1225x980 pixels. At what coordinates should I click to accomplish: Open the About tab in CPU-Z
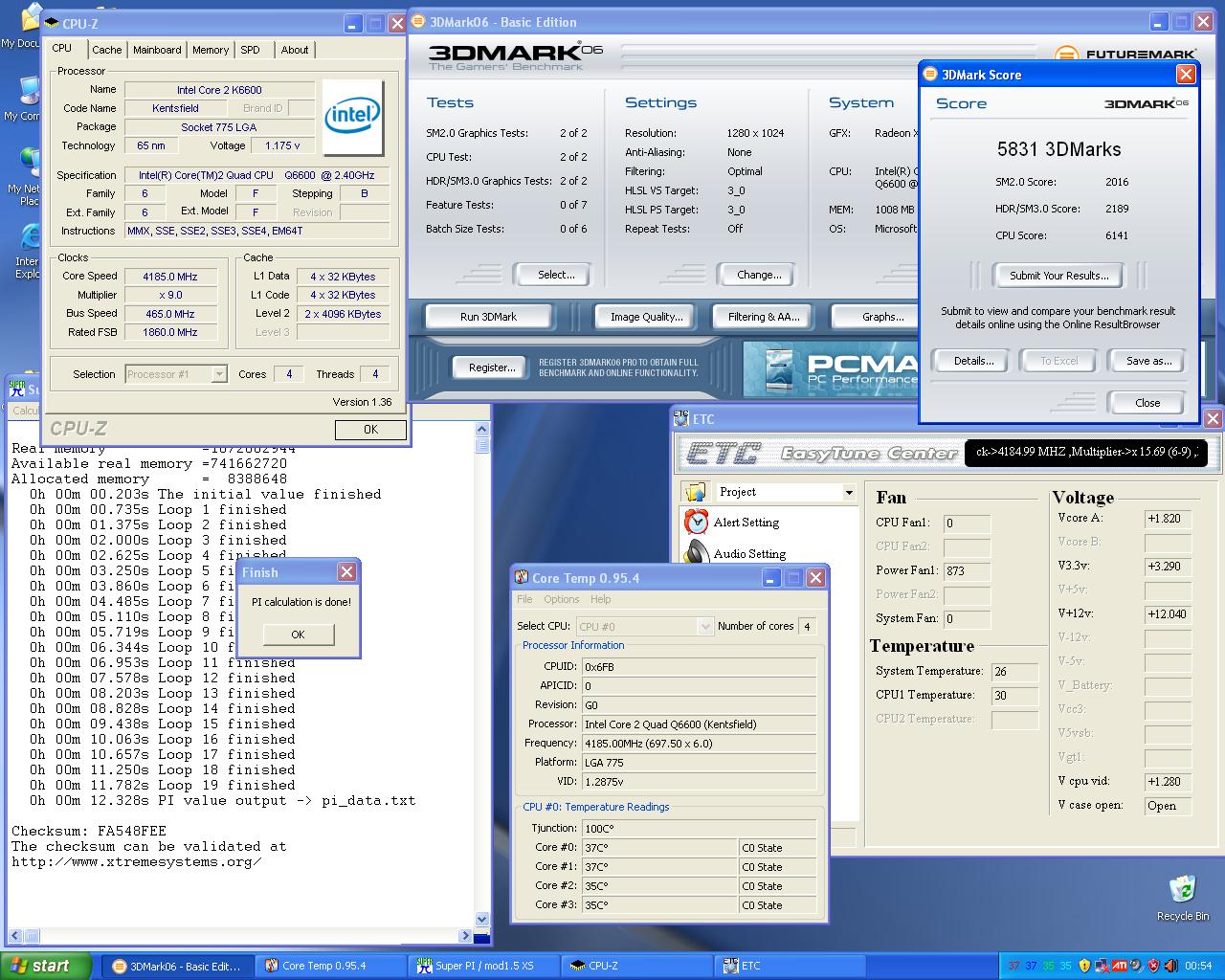point(295,50)
